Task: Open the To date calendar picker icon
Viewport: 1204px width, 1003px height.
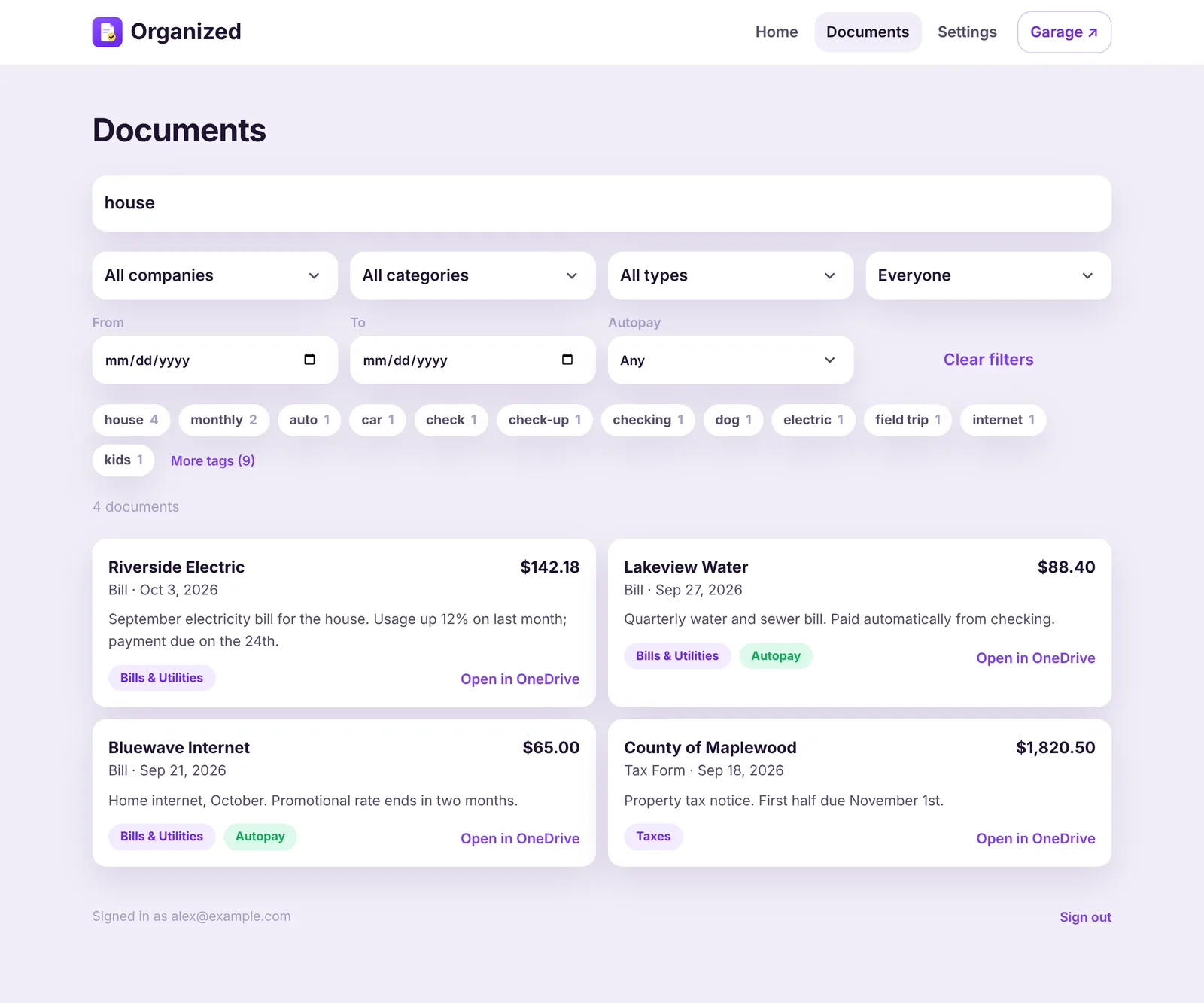Action: click(567, 360)
